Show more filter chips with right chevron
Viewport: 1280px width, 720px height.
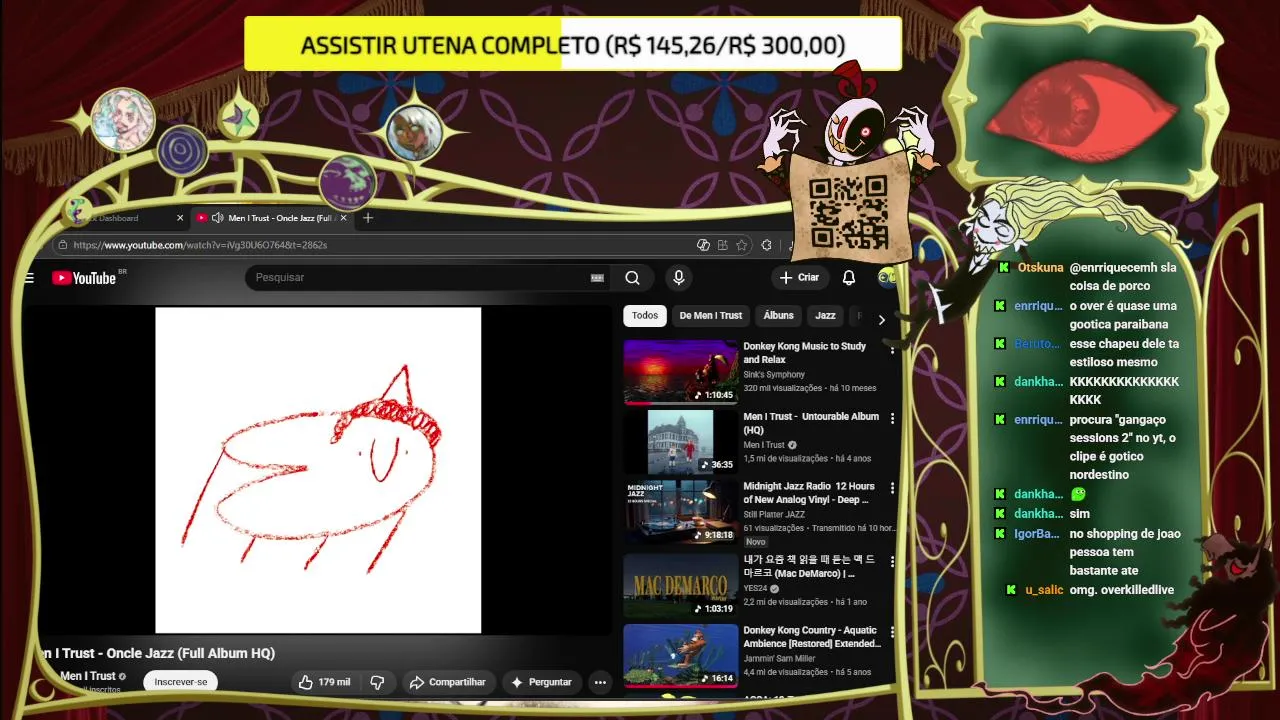[881, 320]
